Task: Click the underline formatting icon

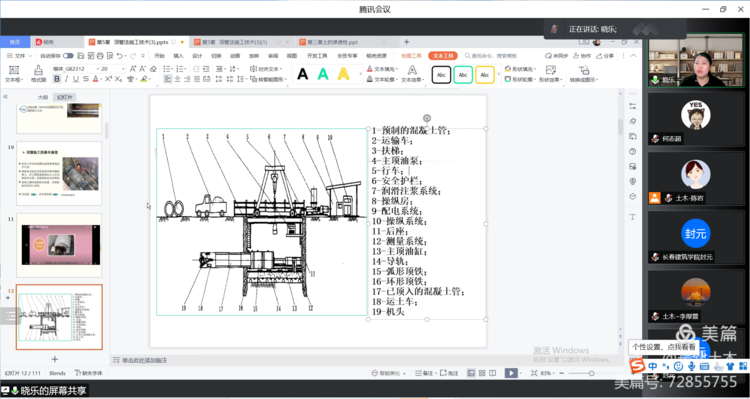Action: click(76, 79)
